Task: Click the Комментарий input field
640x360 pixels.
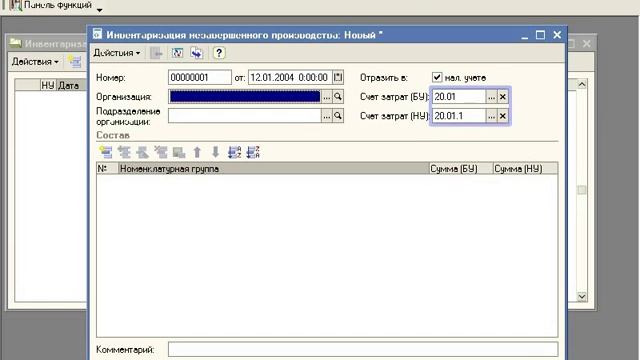Action: [x=363, y=349]
